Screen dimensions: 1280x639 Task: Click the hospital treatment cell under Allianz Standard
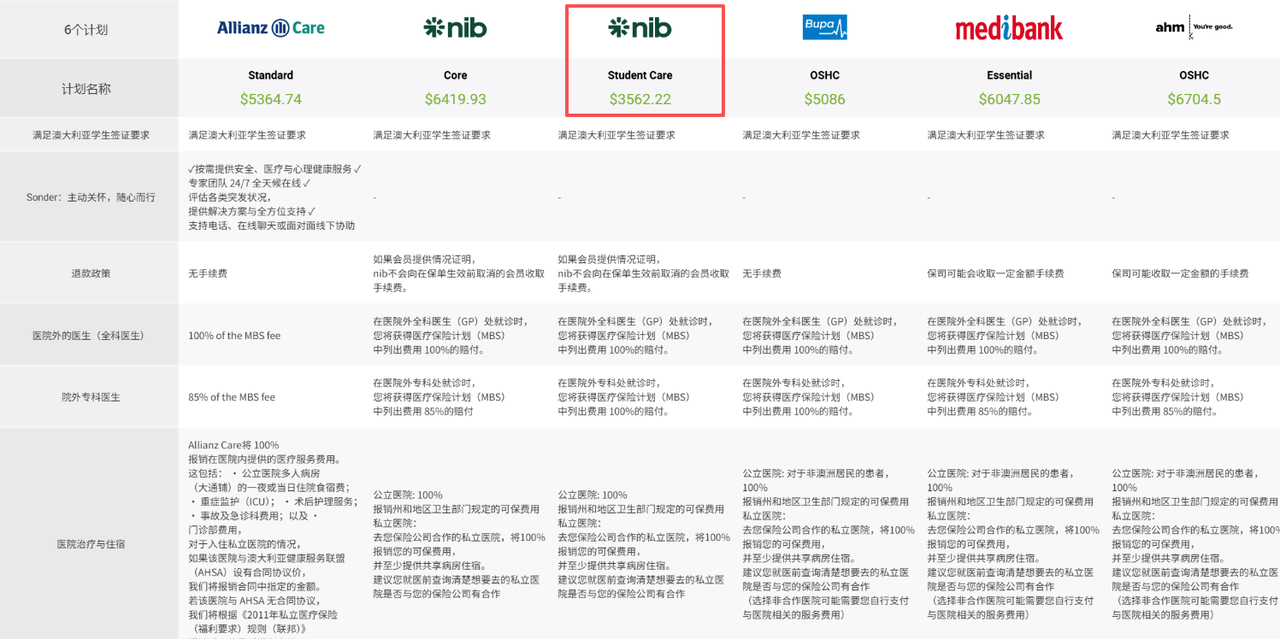click(275, 538)
